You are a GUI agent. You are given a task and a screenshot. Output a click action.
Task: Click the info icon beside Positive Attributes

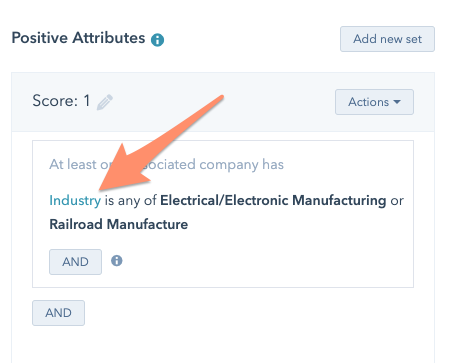pos(157,40)
